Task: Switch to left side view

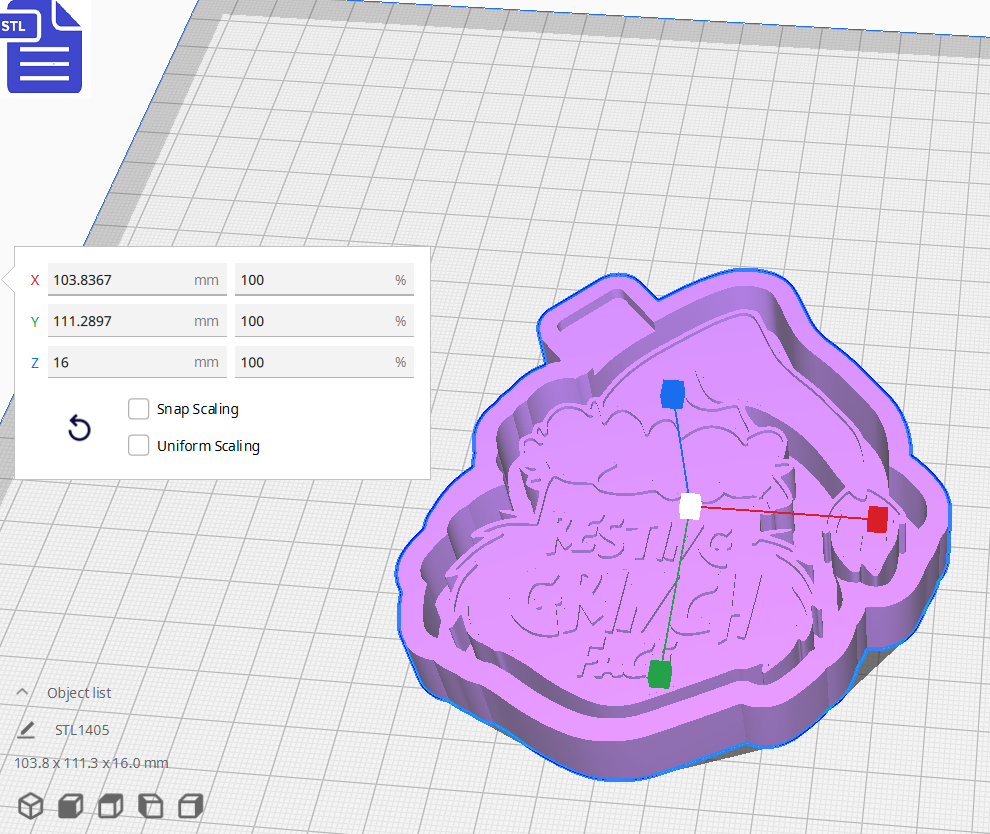Action: click(x=149, y=805)
